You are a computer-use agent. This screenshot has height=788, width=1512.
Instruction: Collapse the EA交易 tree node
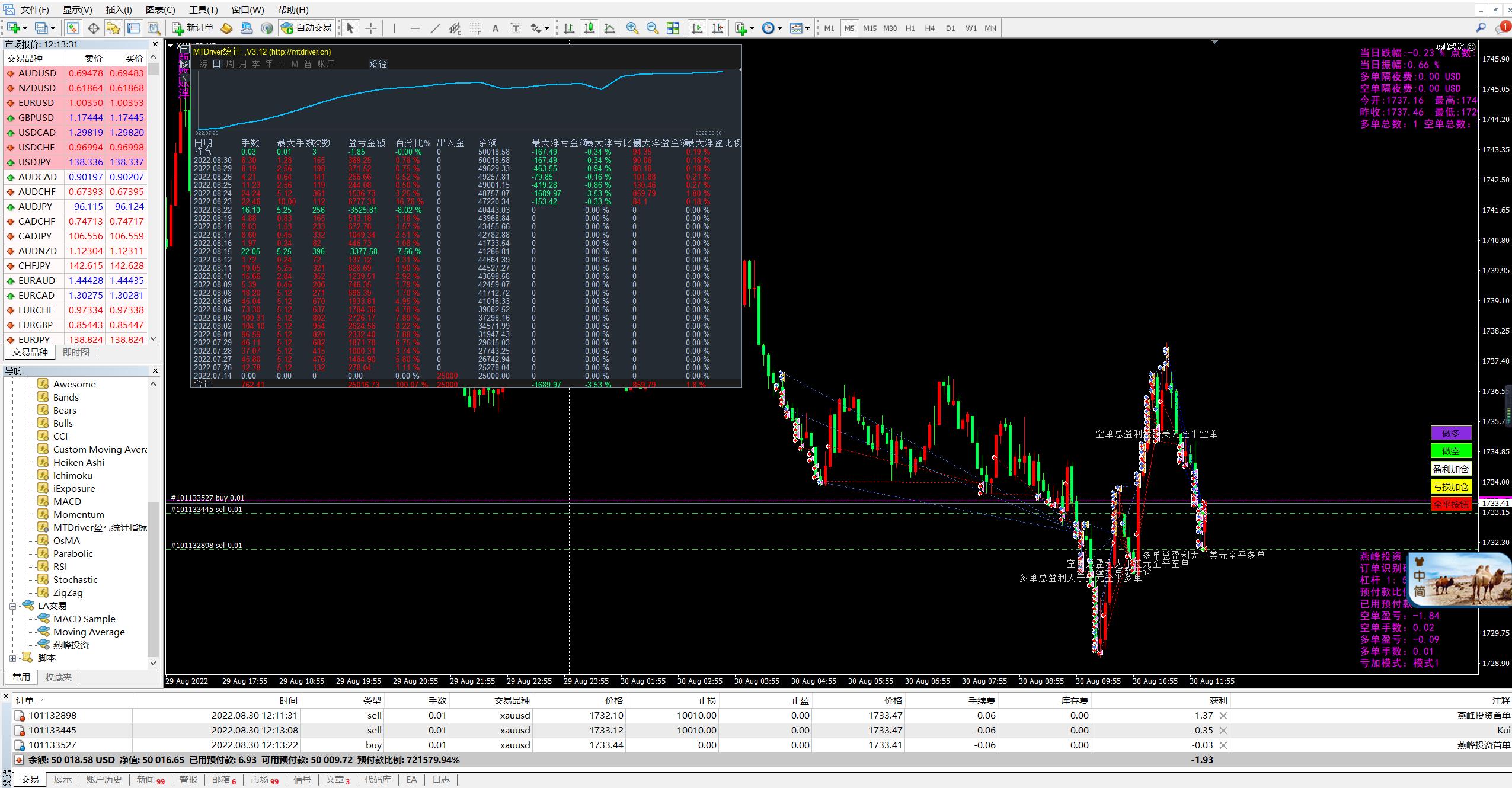13,606
